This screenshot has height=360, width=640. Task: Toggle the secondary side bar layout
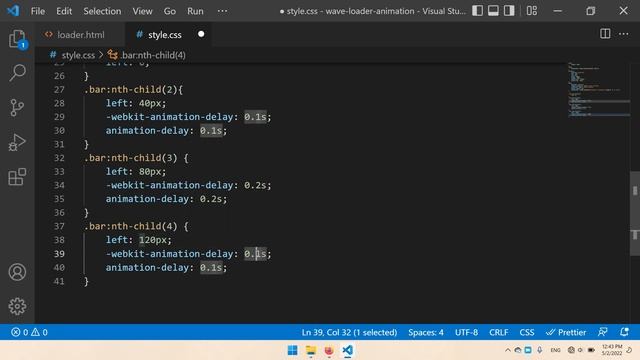click(509, 11)
